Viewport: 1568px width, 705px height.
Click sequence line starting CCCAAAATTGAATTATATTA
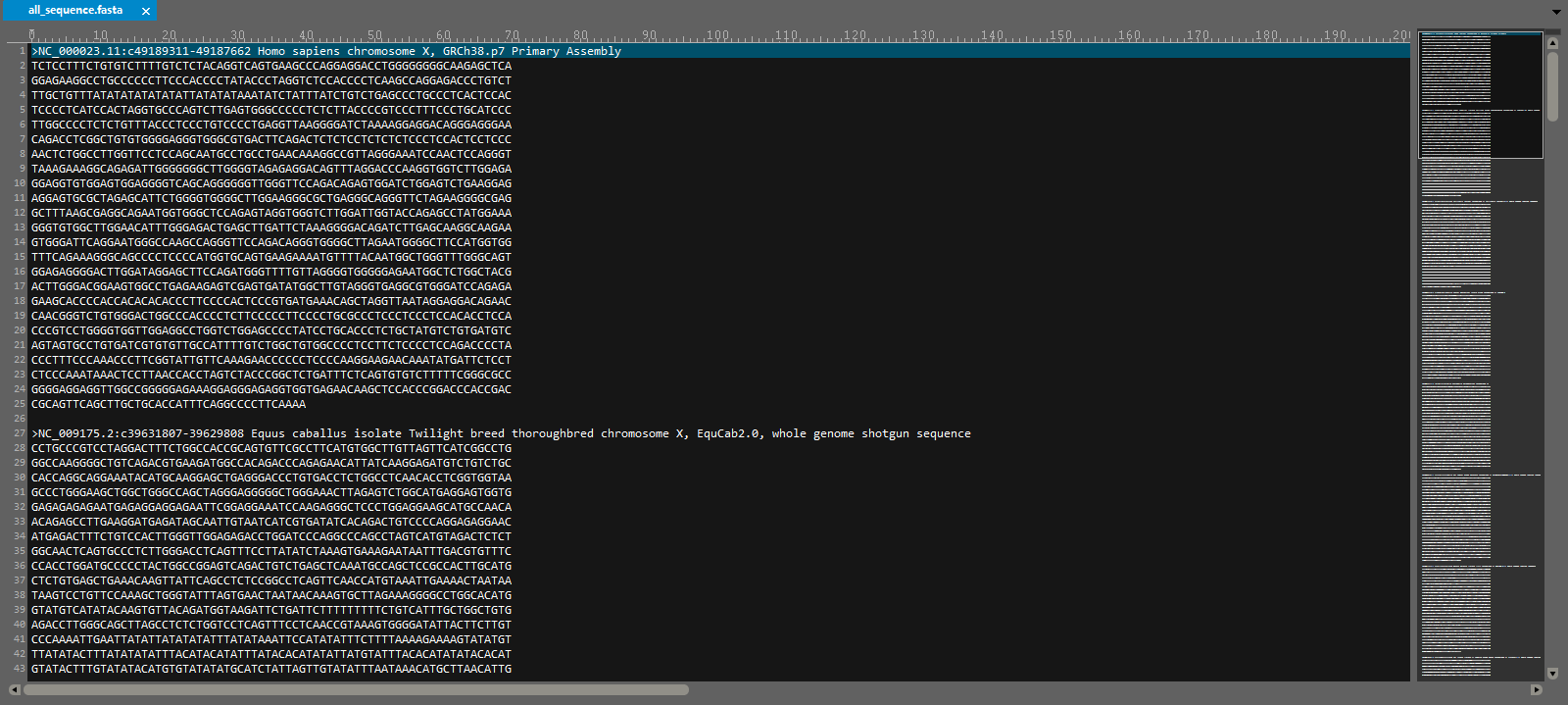coord(271,639)
